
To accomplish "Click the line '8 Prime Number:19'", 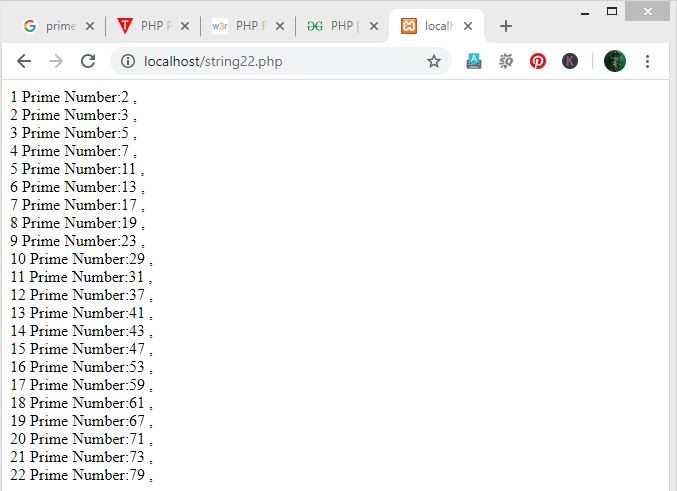I will (77, 223).
